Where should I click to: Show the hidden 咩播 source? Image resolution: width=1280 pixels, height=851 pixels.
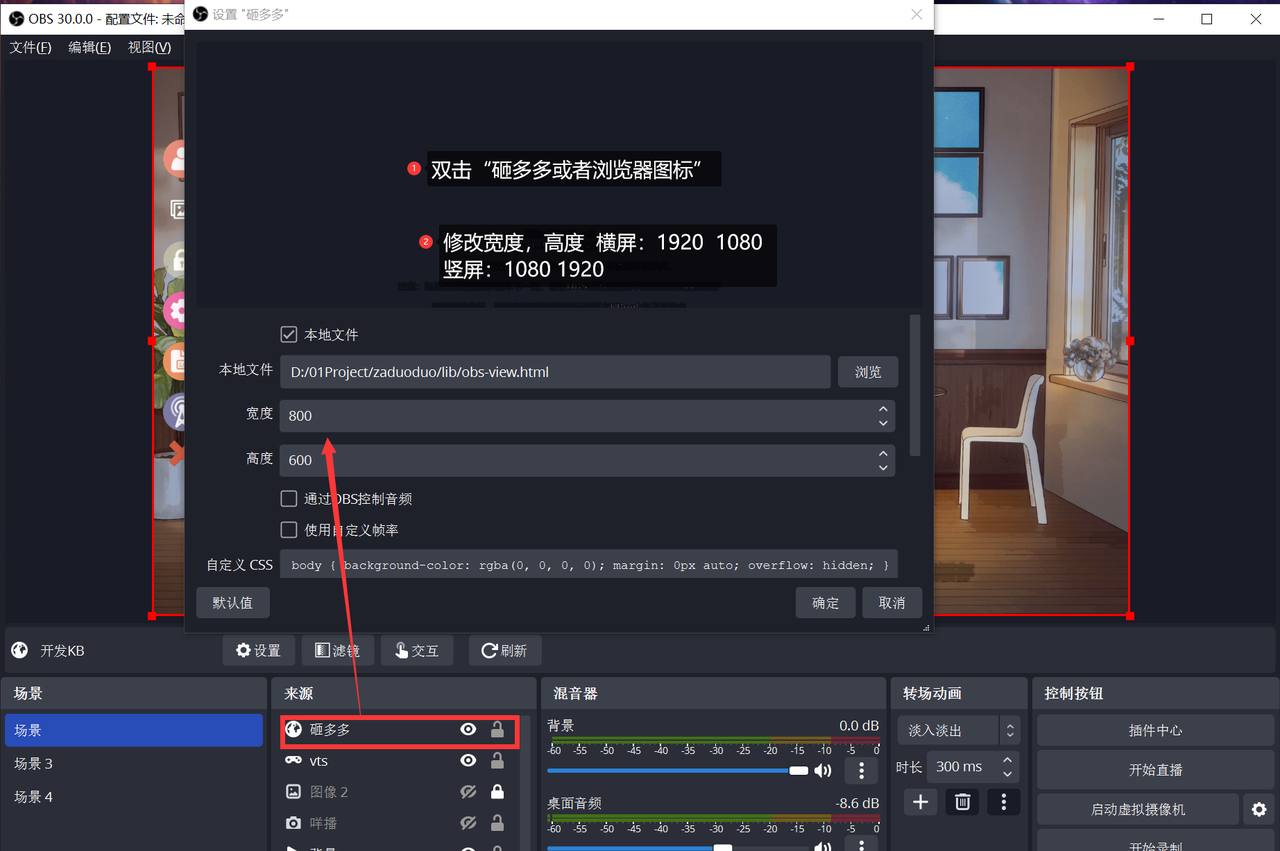468,823
